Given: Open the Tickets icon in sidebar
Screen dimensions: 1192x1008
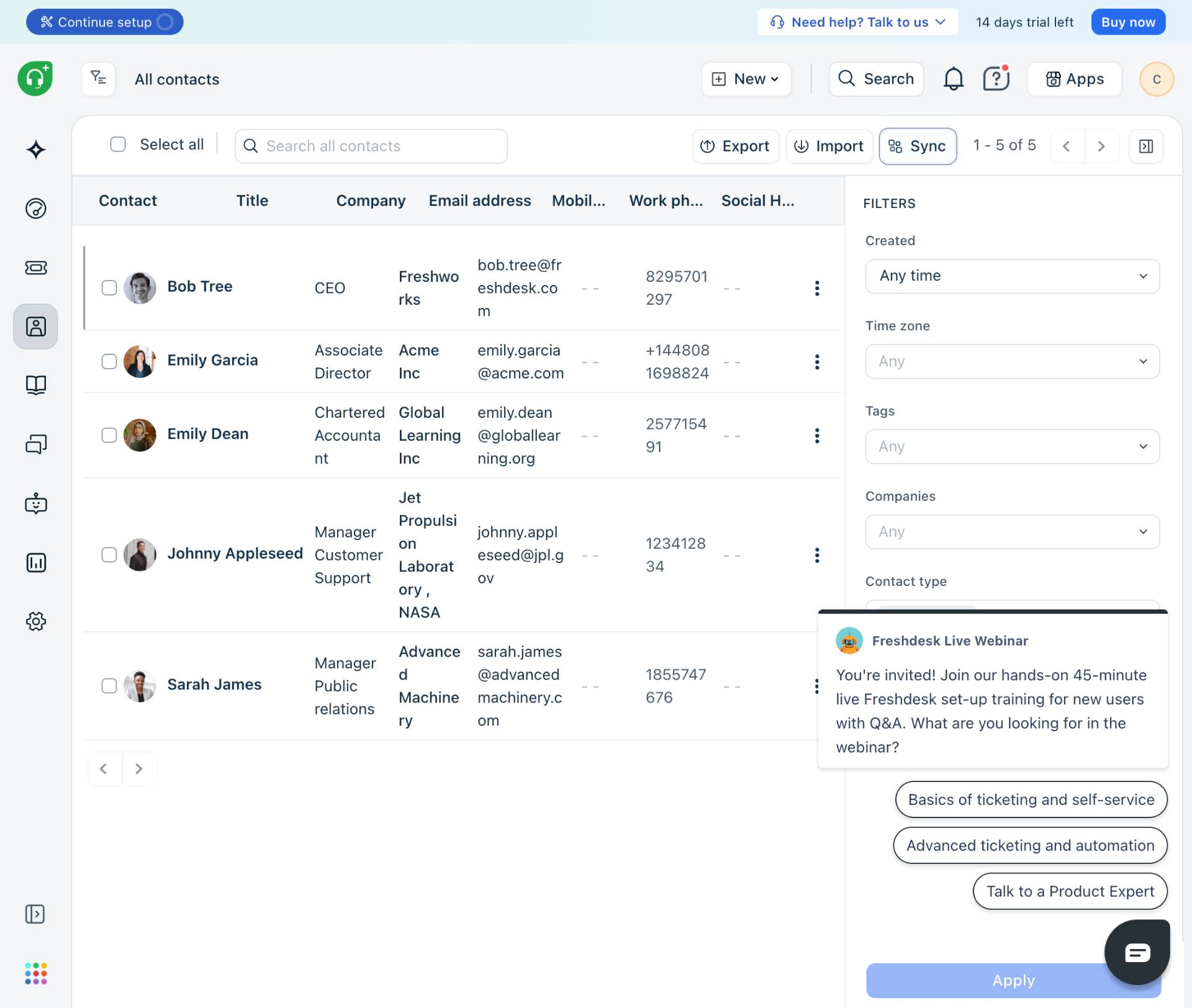Looking at the screenshot, I should 35,268.
